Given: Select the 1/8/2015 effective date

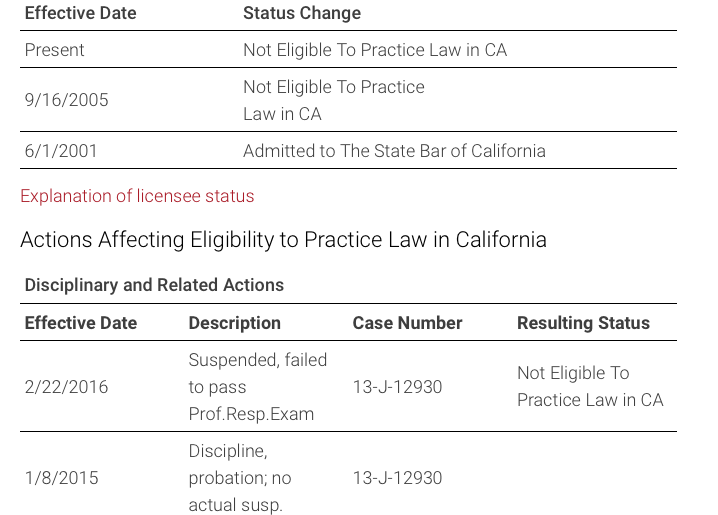Looking at the screenshot, I should click(61, 478).
